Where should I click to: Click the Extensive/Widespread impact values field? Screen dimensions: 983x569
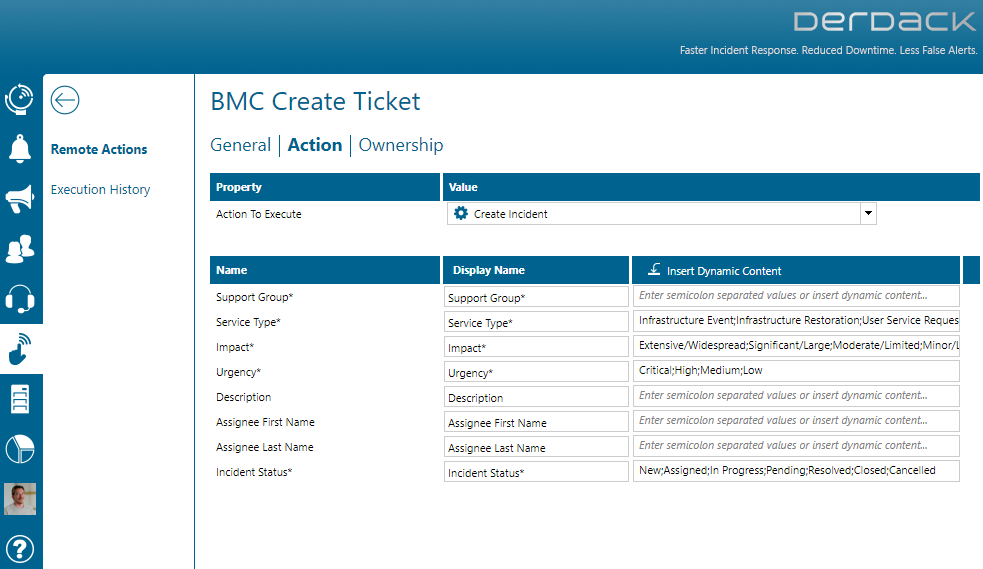(x=796, y=346)
